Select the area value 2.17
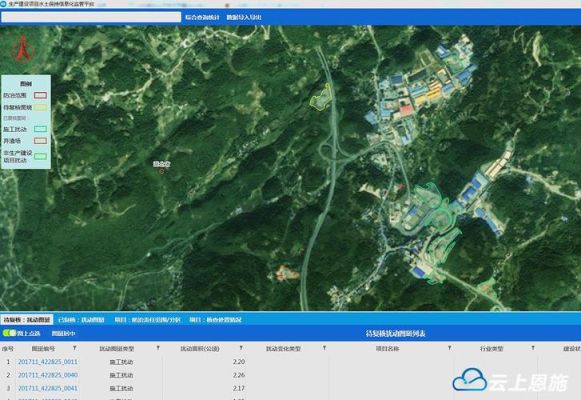The width and height of the screenshot is (581, 400). point(239,388)
